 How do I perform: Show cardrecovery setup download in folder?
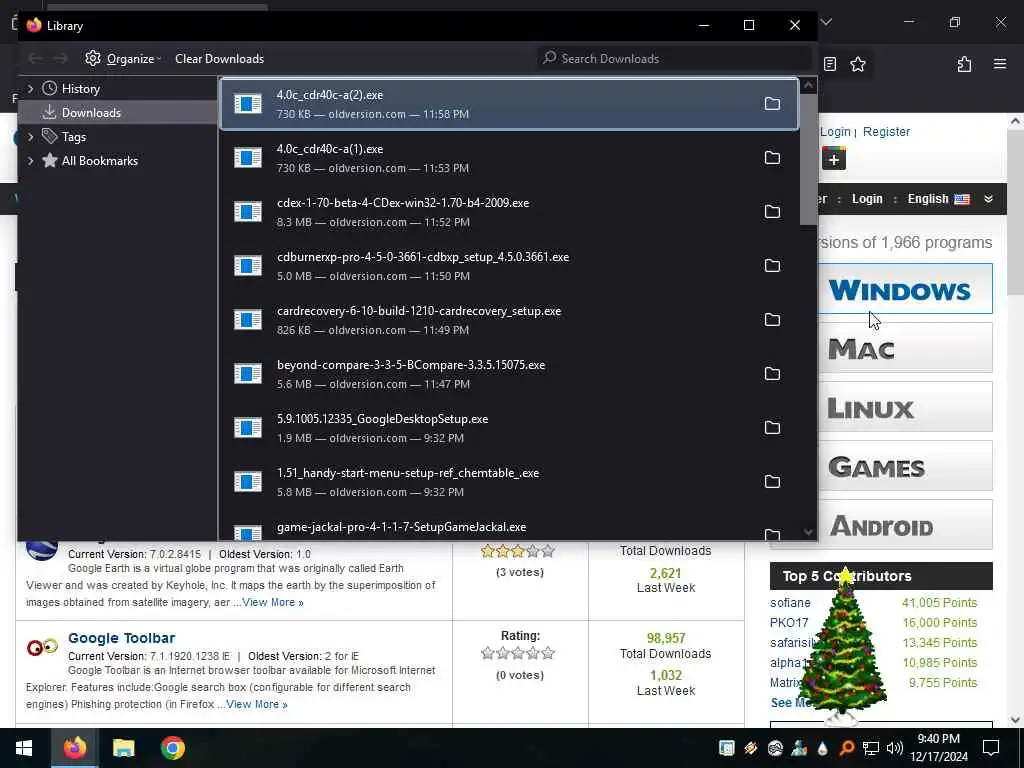click(772, 320)
